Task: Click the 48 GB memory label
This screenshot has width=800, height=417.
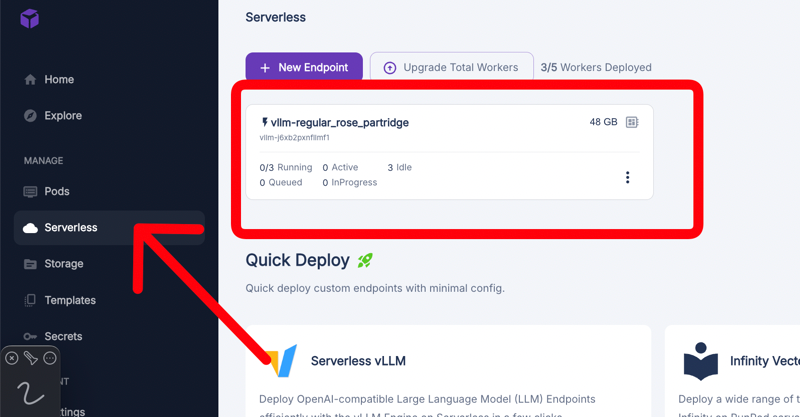Action: [x=603, y=122]
